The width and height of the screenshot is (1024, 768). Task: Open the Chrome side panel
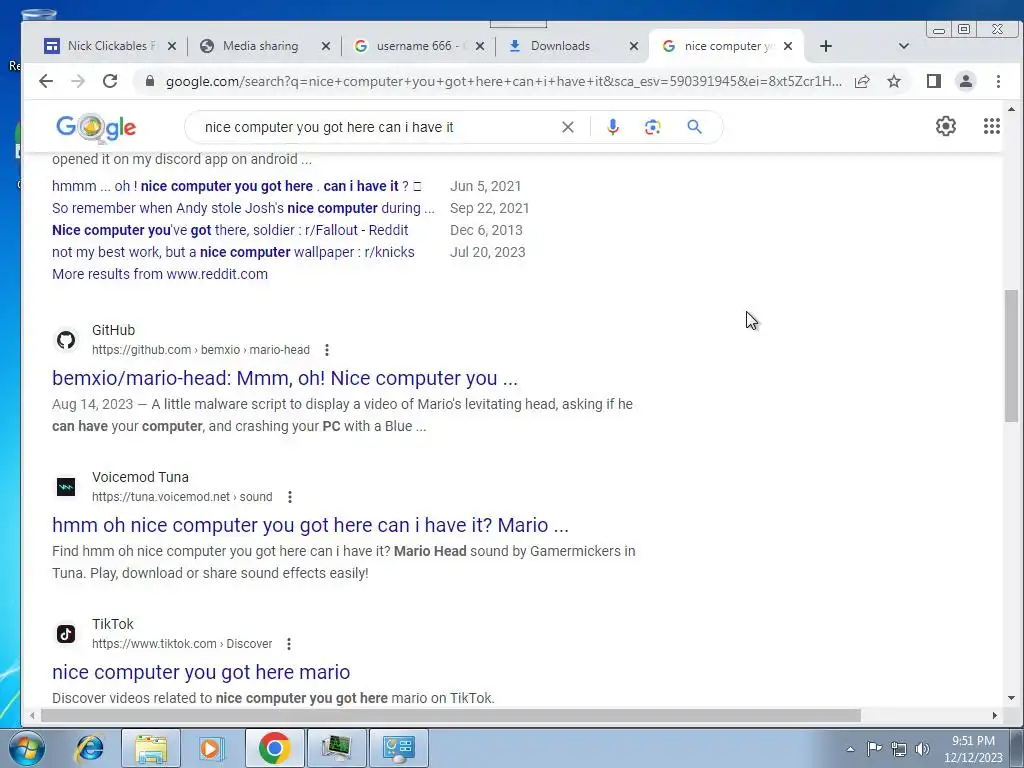click(933, 81)
